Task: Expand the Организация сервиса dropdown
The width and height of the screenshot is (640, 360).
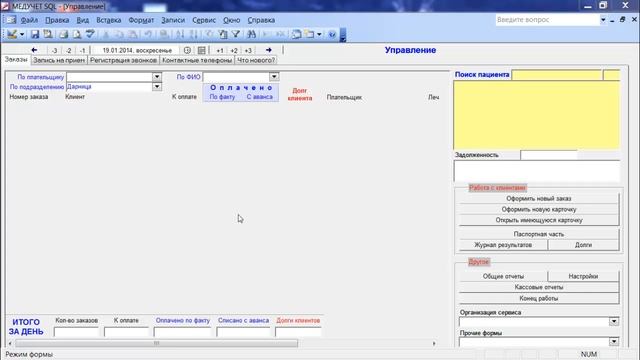Action: click(x=614, y=322)
